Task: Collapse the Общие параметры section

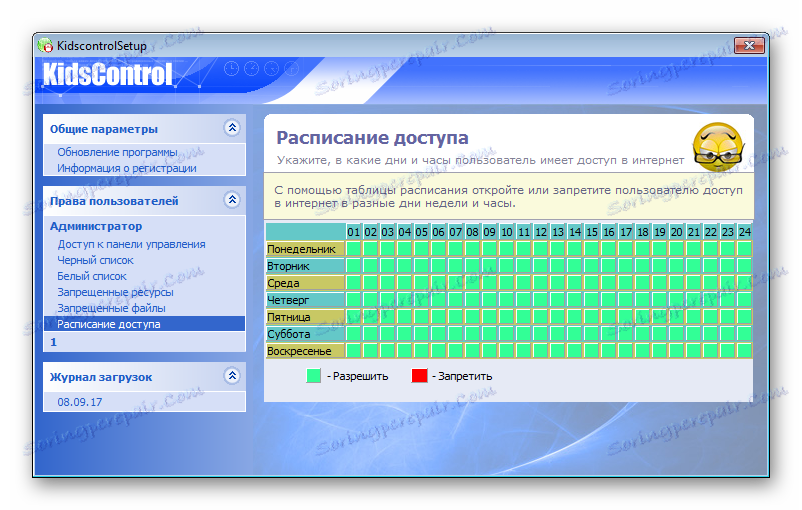Action: pyautogui.click(x=232, y=127)
